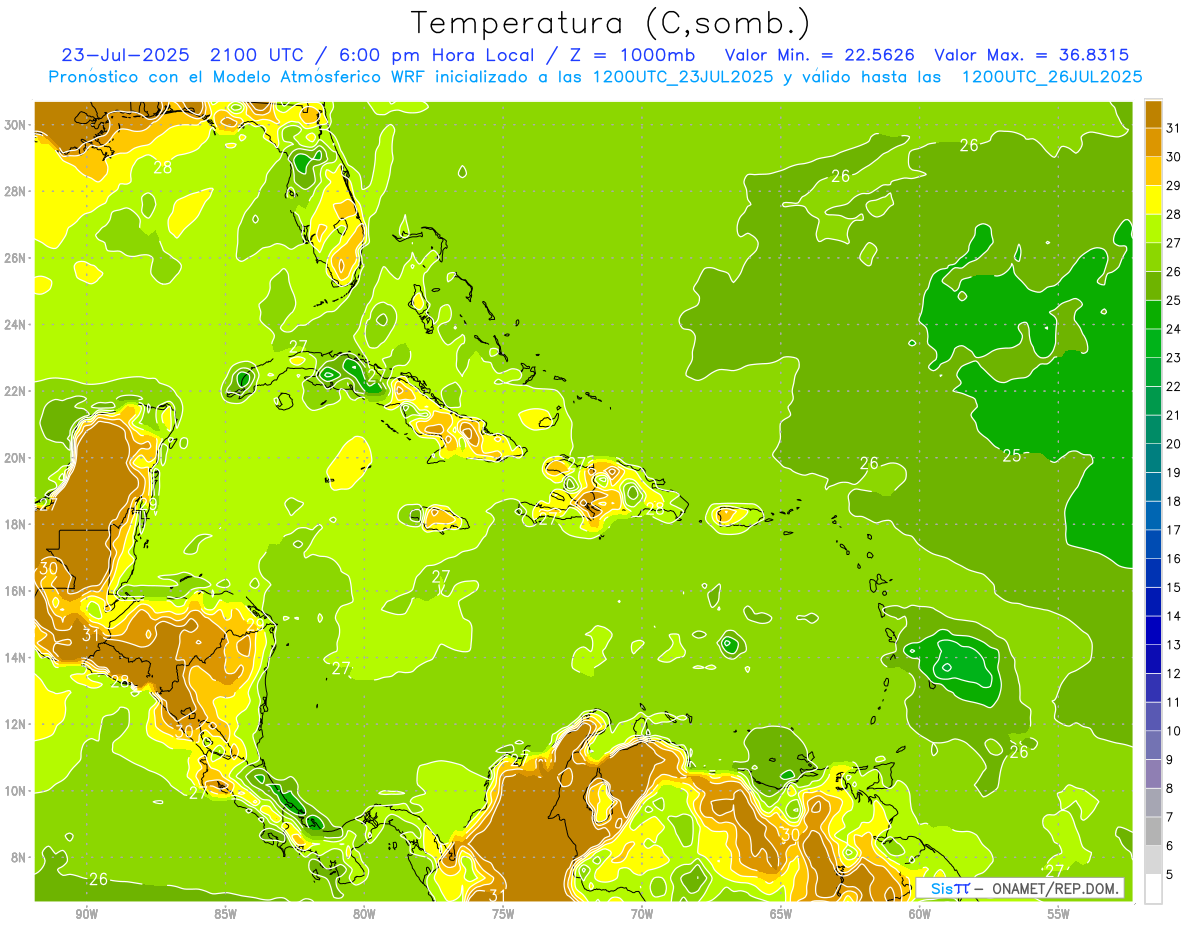Viewport: 1200px width, 927px height.
Task: Click the "25" contour label on the map
Action: (1012, 456)
